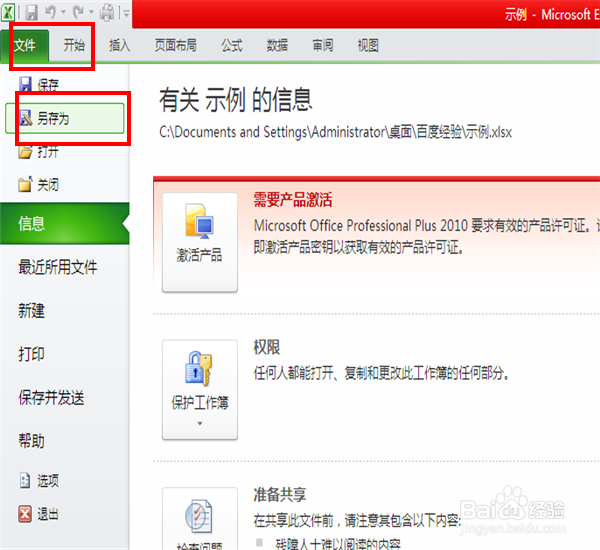Click the Excel application icon in title bar

tap(8, 12)
